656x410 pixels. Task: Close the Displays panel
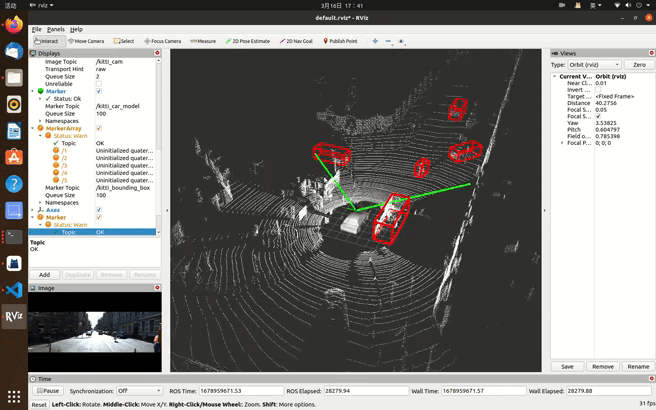(x=157, y=53)
